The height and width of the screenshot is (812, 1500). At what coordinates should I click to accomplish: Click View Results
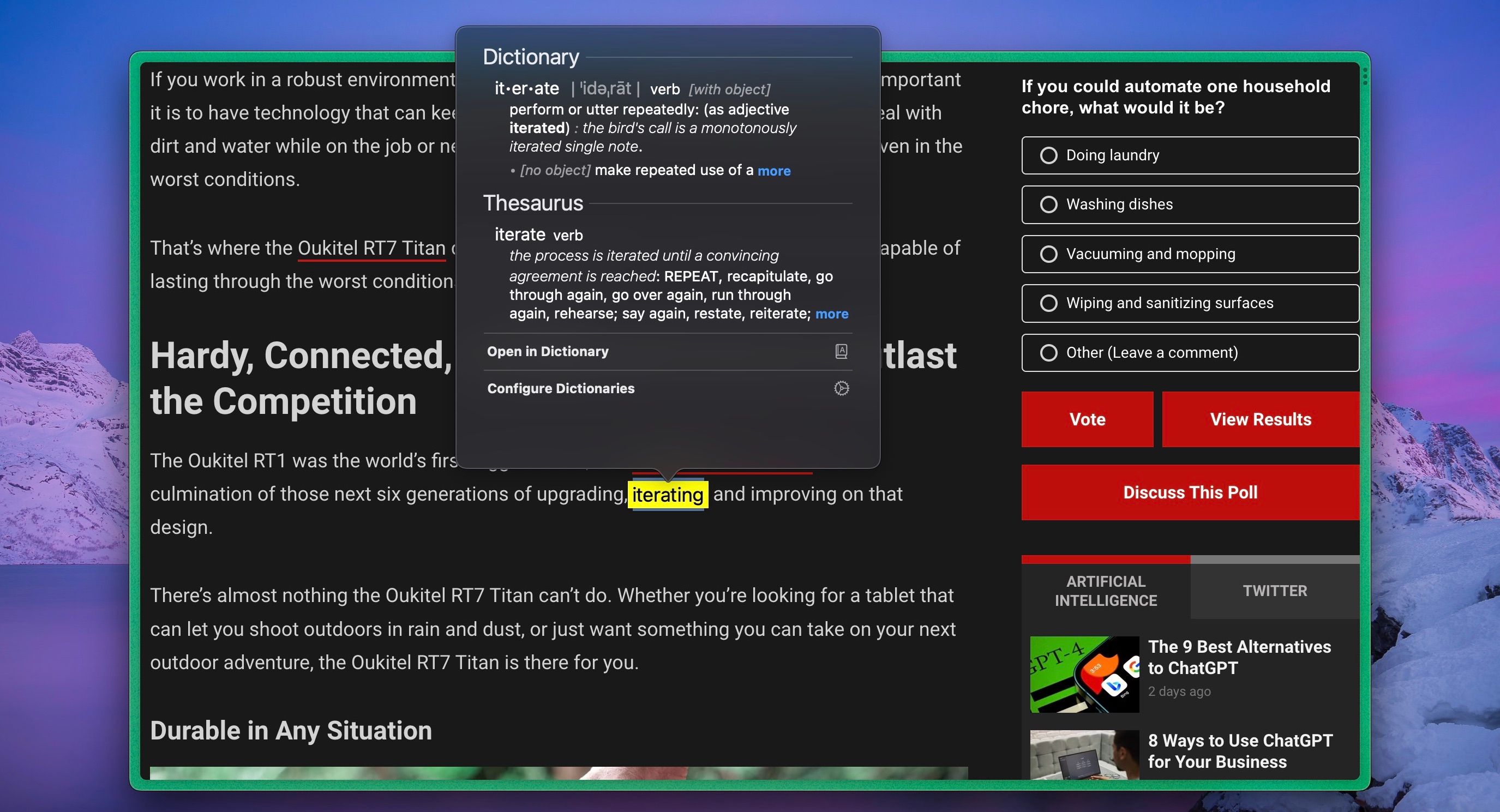tap(1261, 419)
